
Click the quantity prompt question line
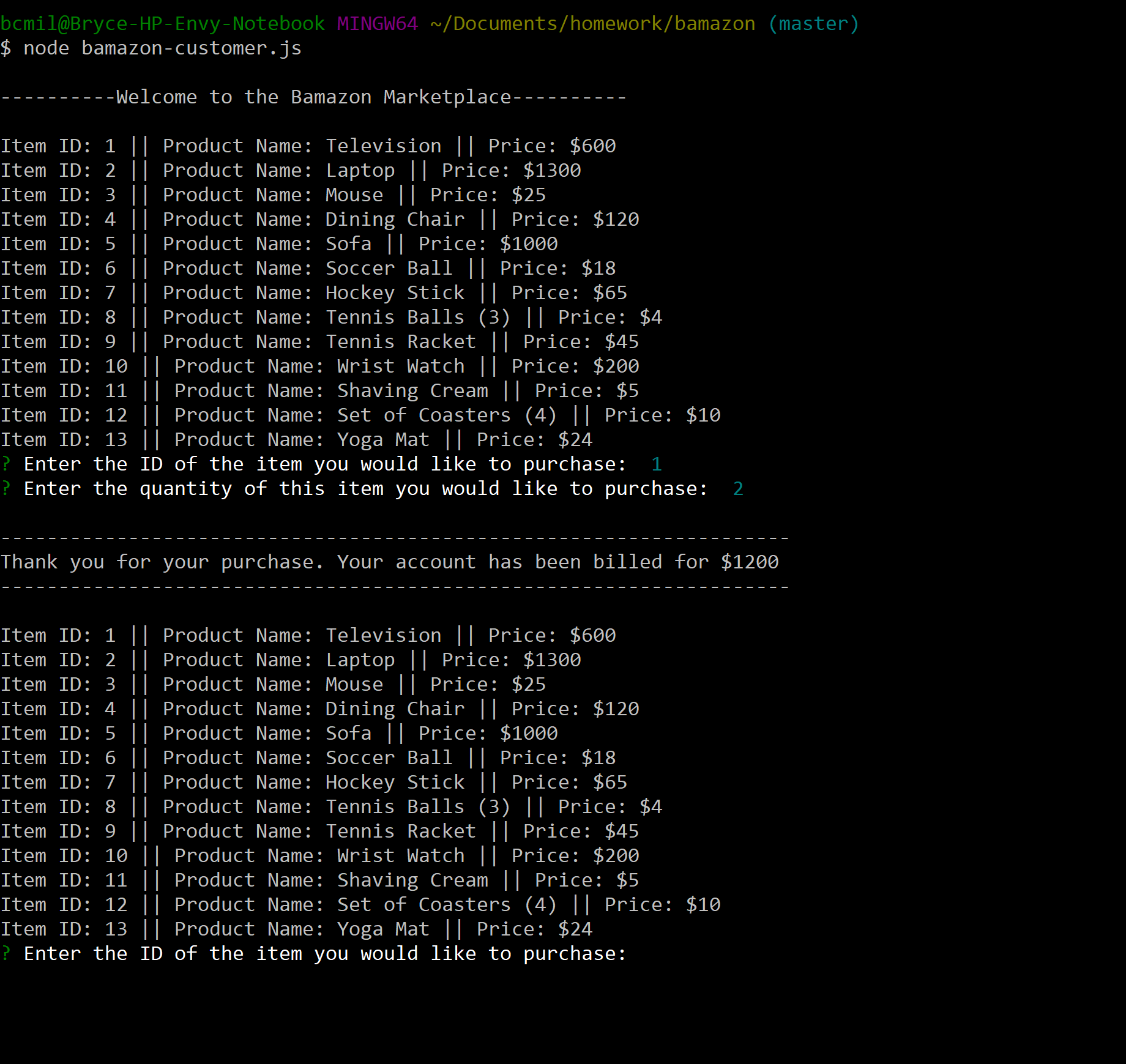click(372, 489)
